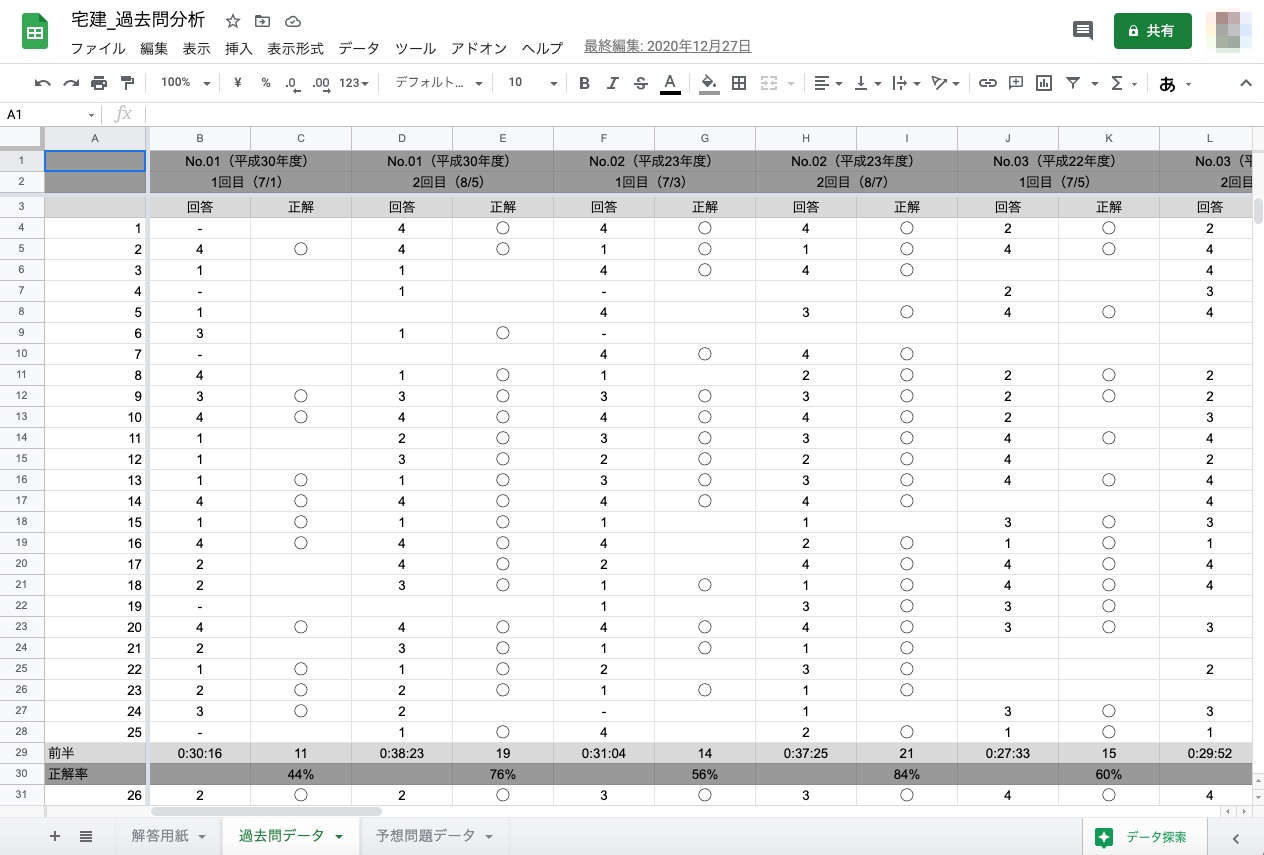Open comment history icon
The image size is (1264, 855).
[x=1083, y=31]
